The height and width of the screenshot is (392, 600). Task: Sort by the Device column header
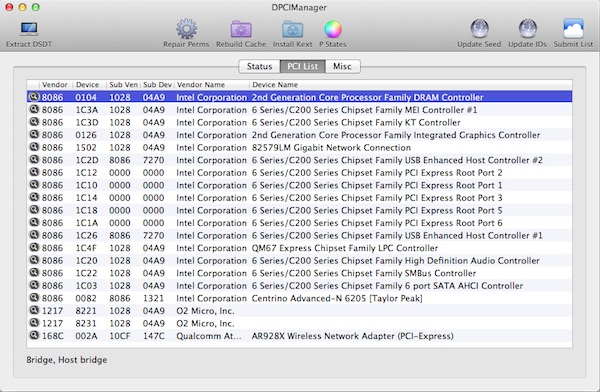pyautogui.click(x=87, y=85)
